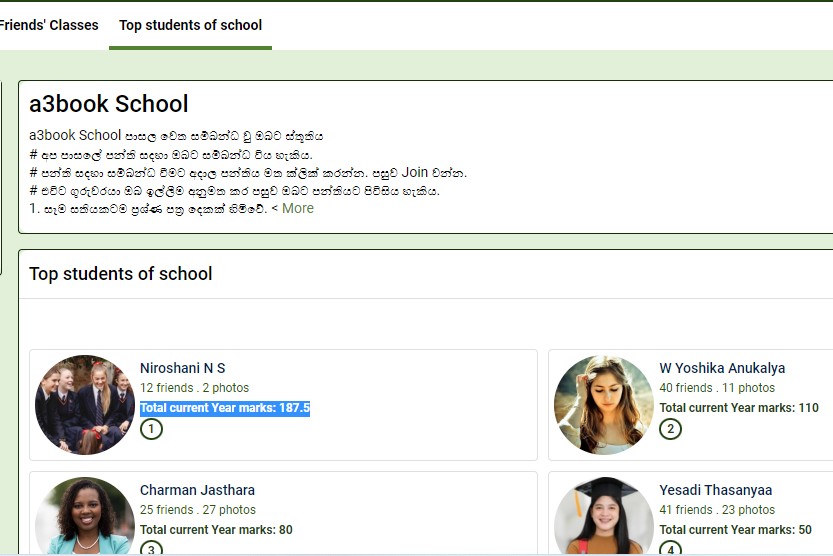The image size is (833, 556).
Task: Select the Top students of school tab
Action: tap(190, 25)
